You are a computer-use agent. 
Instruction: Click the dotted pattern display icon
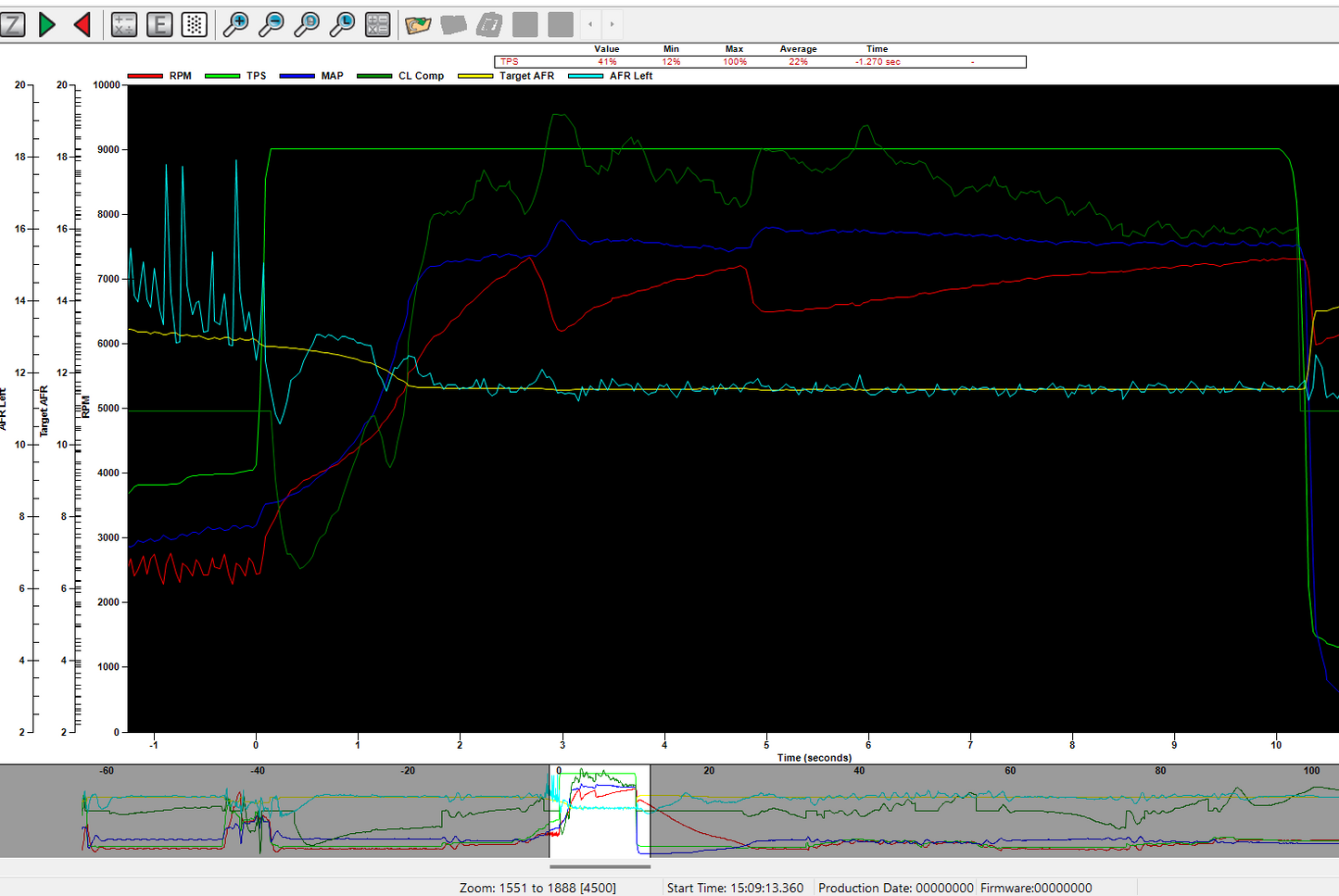click(x=194, y=24)
